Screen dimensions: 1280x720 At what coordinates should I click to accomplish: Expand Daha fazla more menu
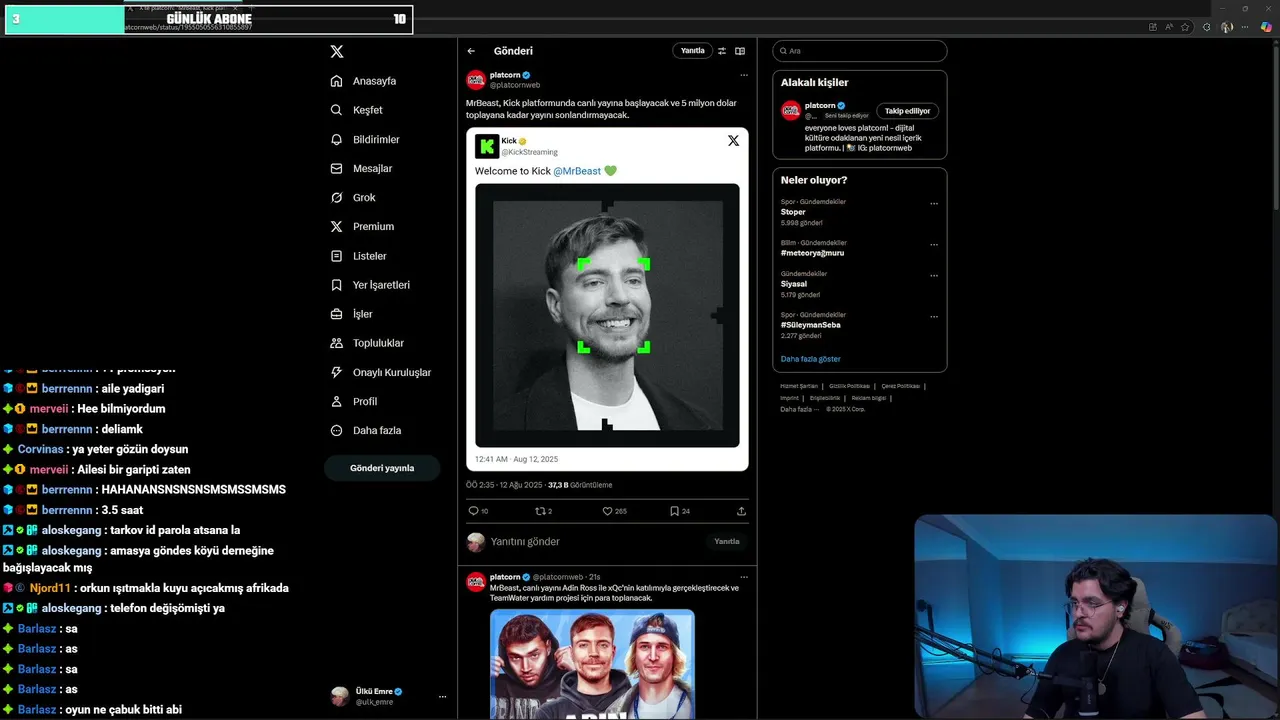pyautogui.click(x=366, y=430)
